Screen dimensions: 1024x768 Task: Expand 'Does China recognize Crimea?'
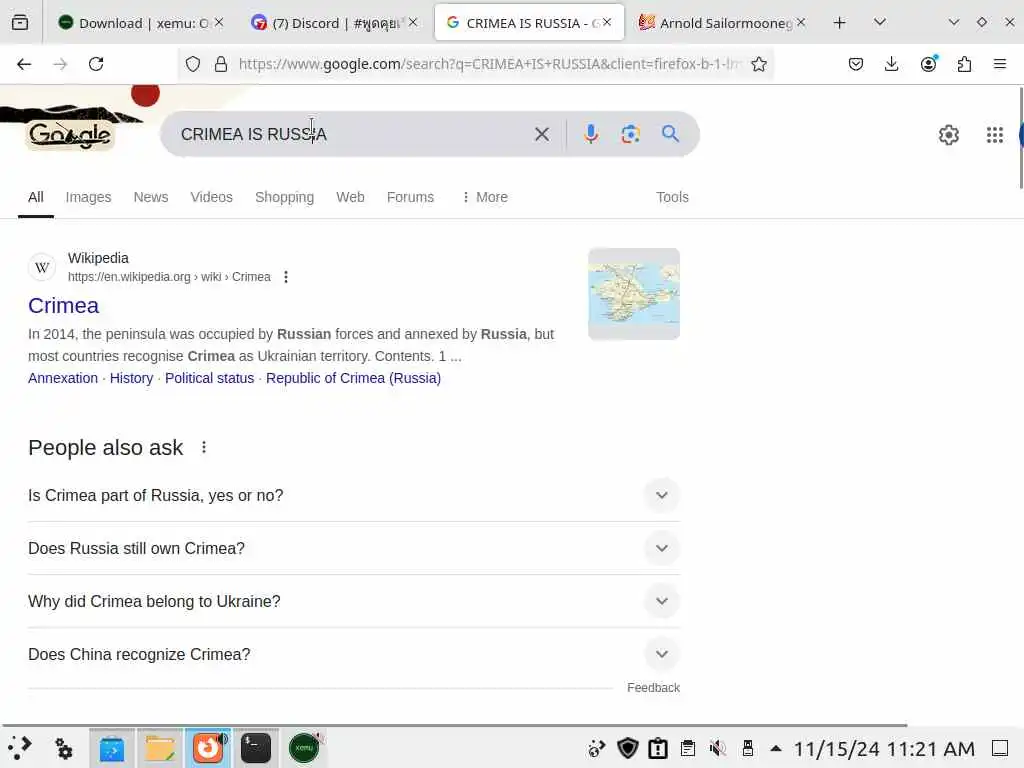[354, 654]
